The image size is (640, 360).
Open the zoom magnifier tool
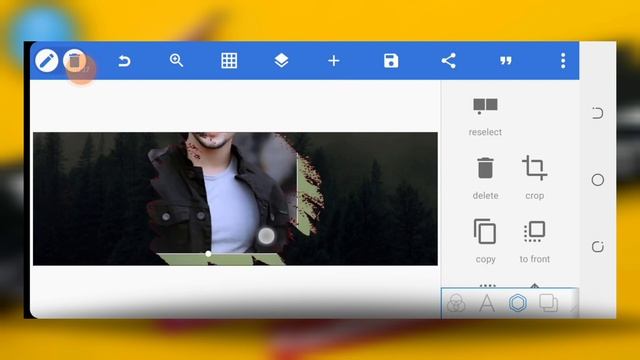176,60
